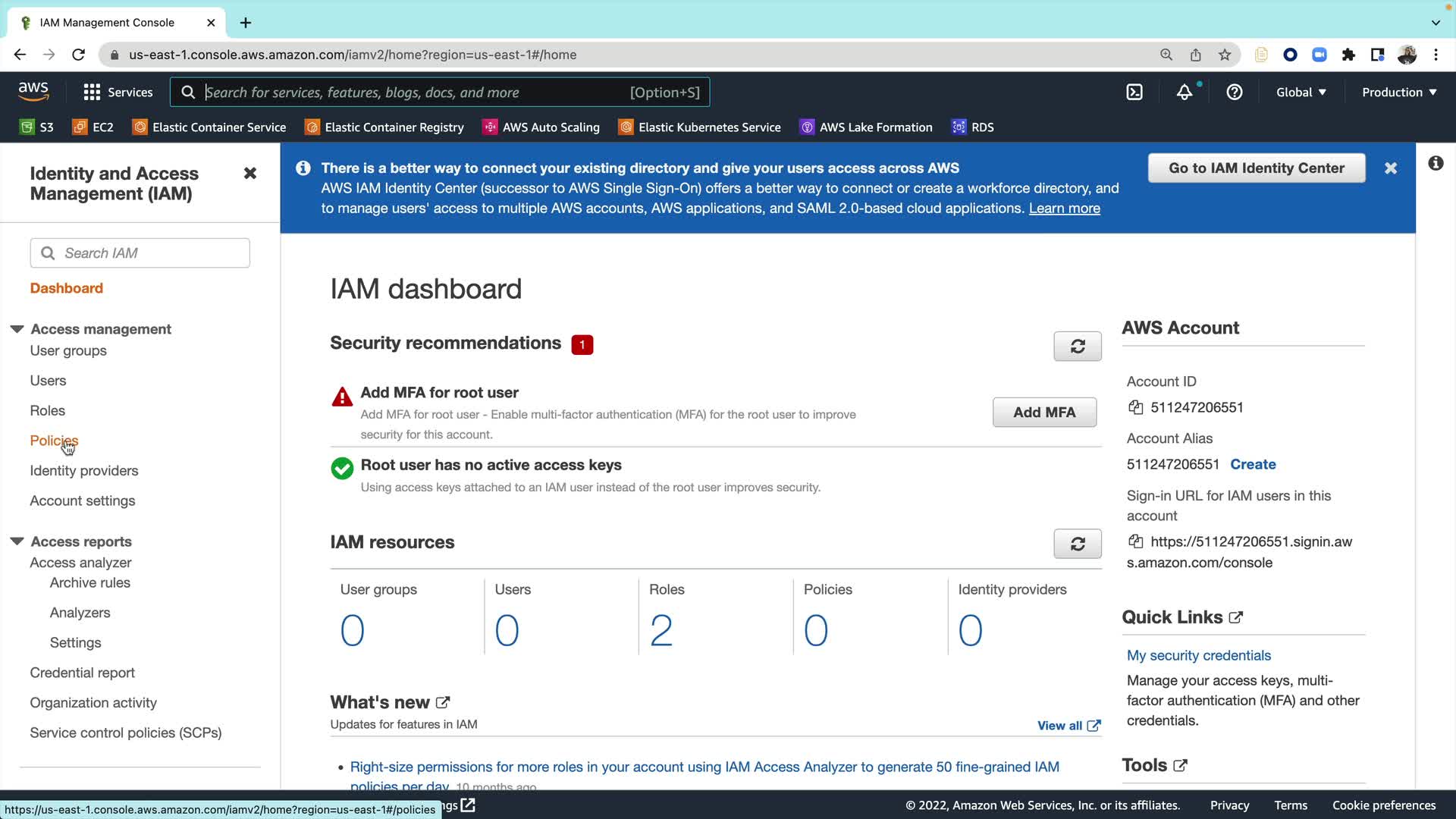
Task: Open the Global region dropdown
Action: (x=1301, y=93)
